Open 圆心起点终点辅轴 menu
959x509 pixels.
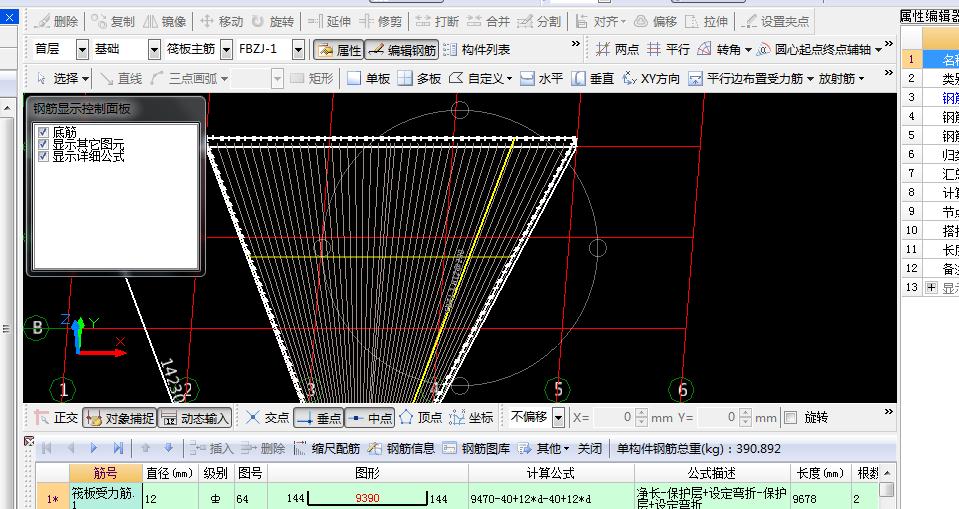click(x=820, y=50)
